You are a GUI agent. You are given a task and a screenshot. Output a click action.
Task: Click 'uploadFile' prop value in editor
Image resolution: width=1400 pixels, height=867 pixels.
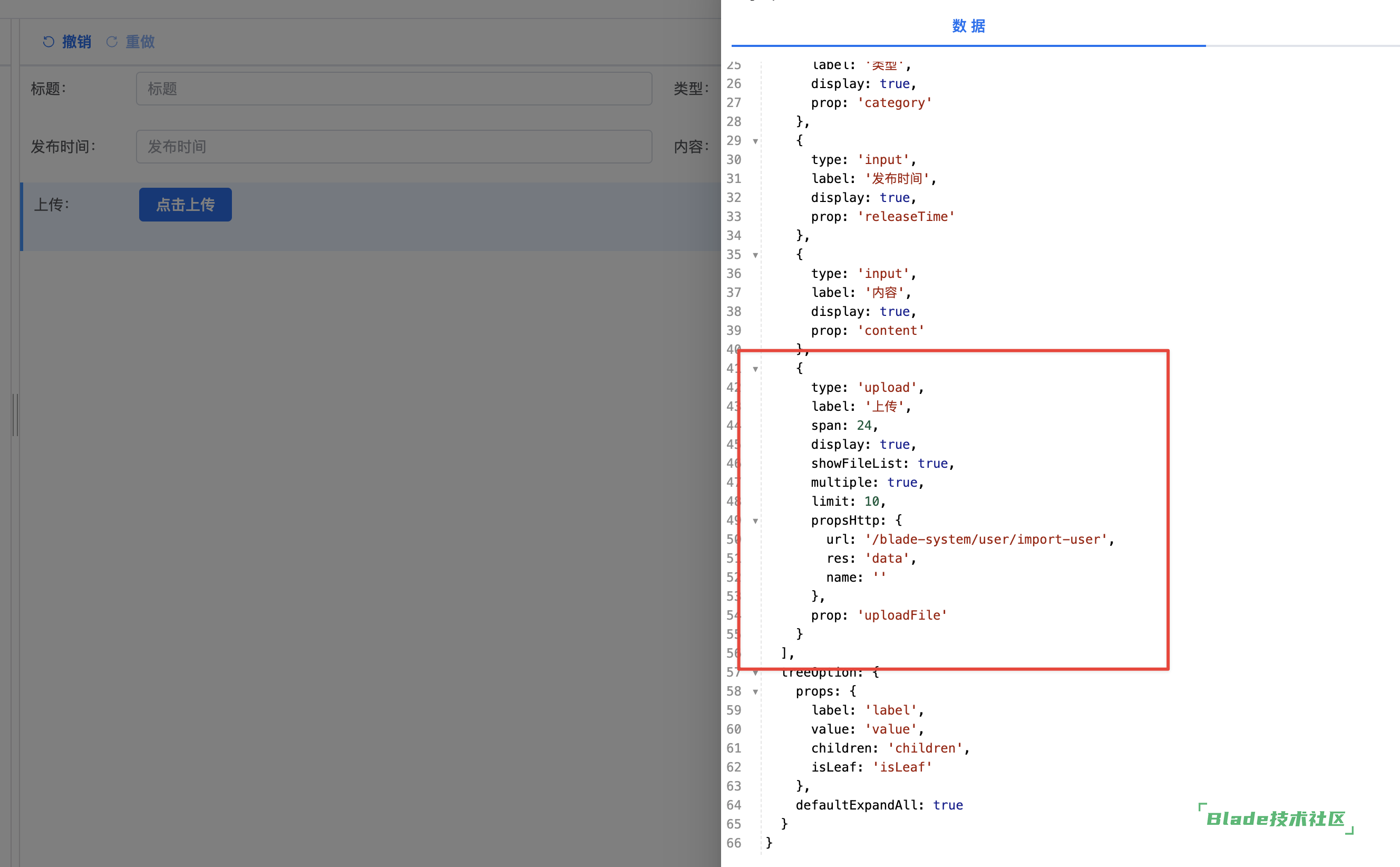[x=902, y=615]
